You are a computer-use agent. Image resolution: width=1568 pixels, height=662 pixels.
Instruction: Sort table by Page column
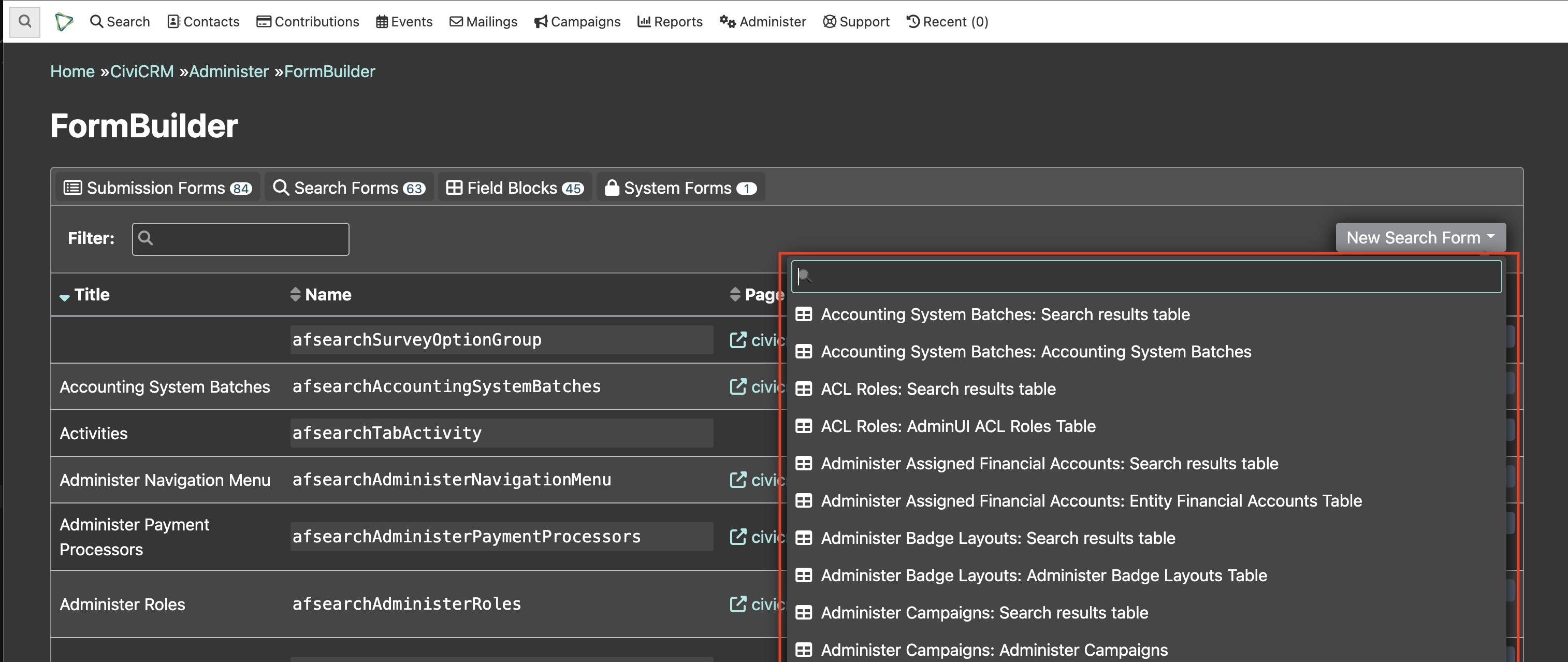[x=757, y=295]
